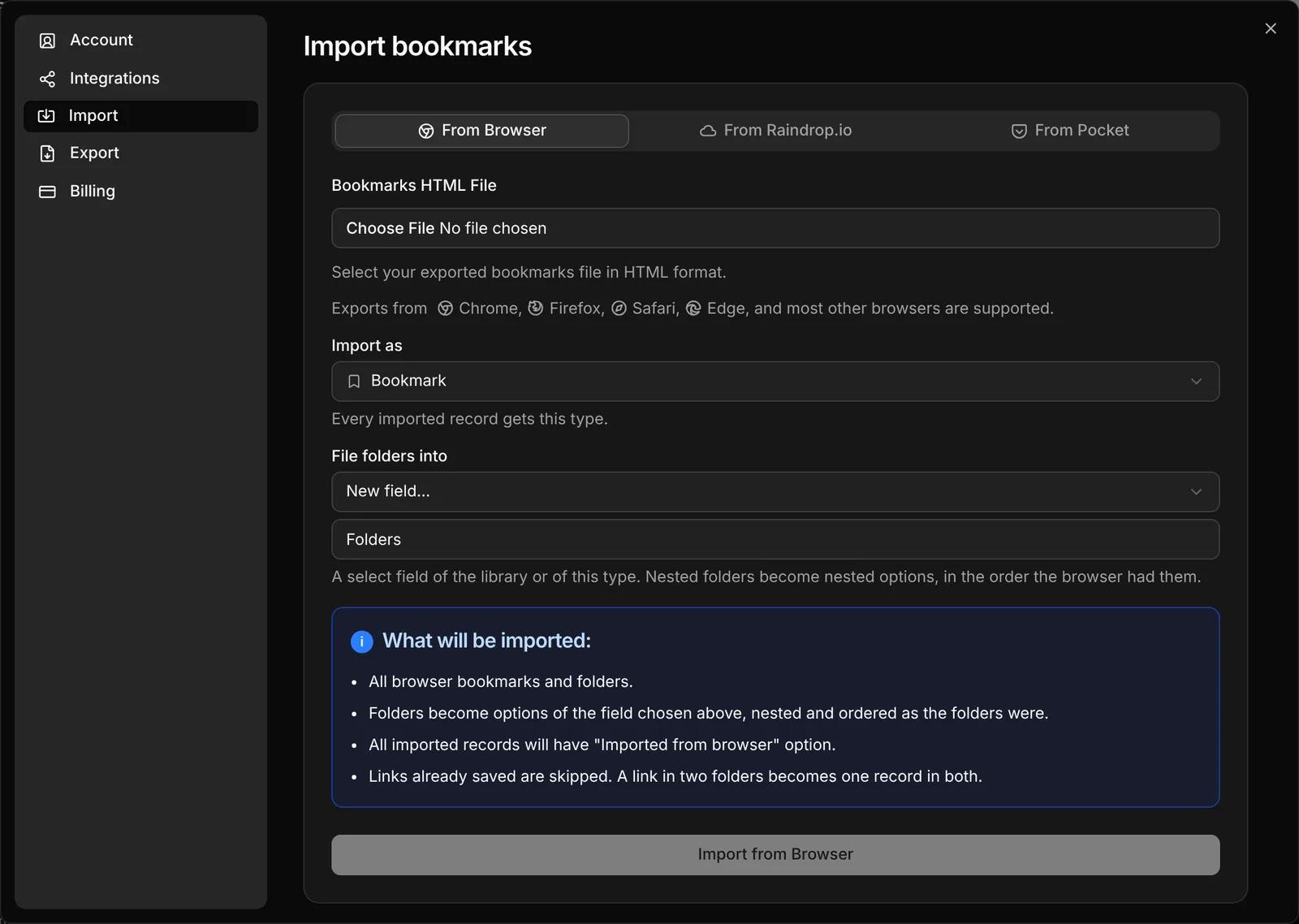Click the Bookmarks HTML File label
The image size is (1299, 924).
pos(414,186)
